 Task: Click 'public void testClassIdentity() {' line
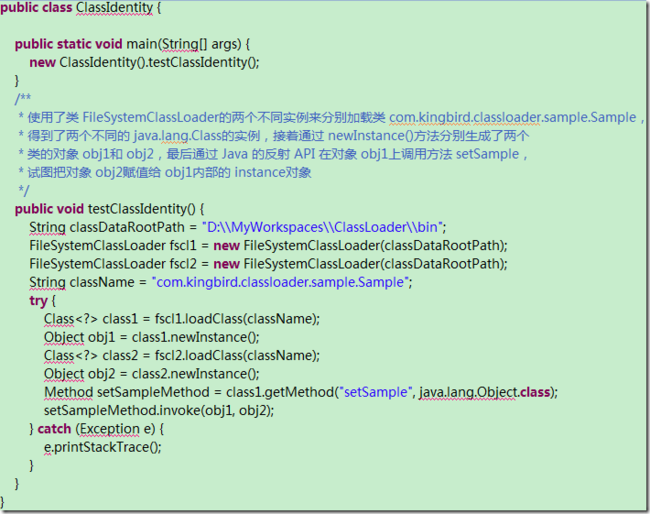pos(109,209)
